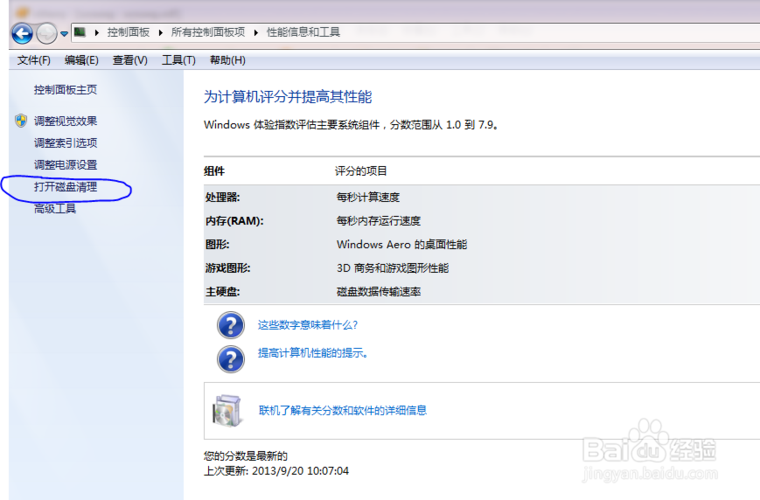The width and height of the screenshot is (760, 500).
Task: Click the 您的分数是最新的 status text
Action: [246, 456]
